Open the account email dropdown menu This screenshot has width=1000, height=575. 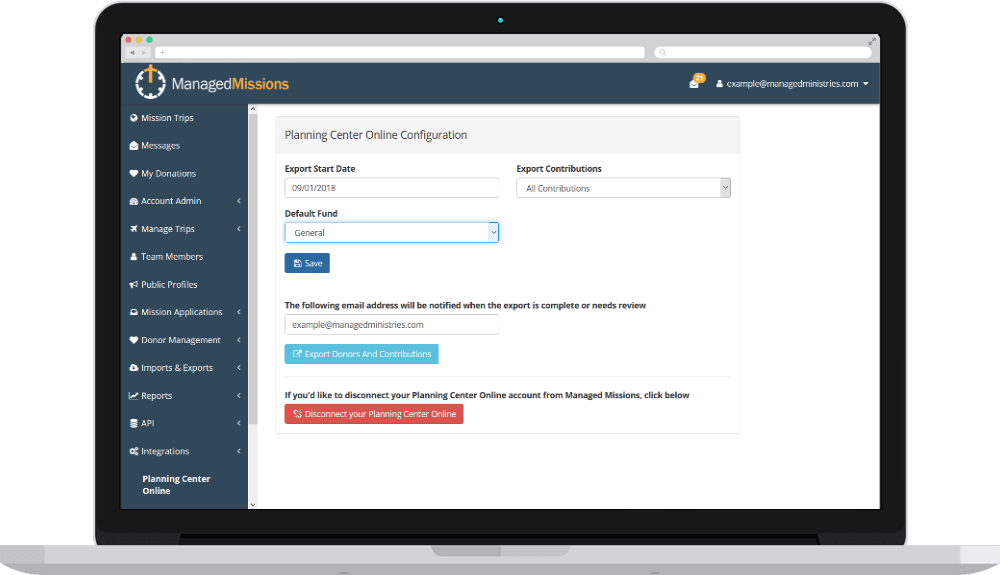coord(792,84)
